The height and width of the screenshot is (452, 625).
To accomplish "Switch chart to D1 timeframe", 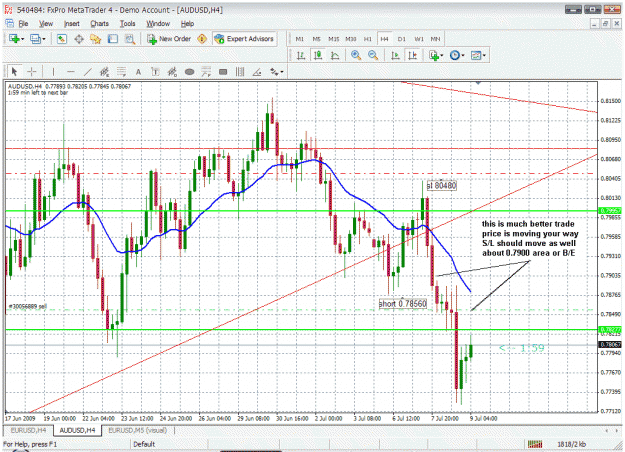I will click(401, 39).
